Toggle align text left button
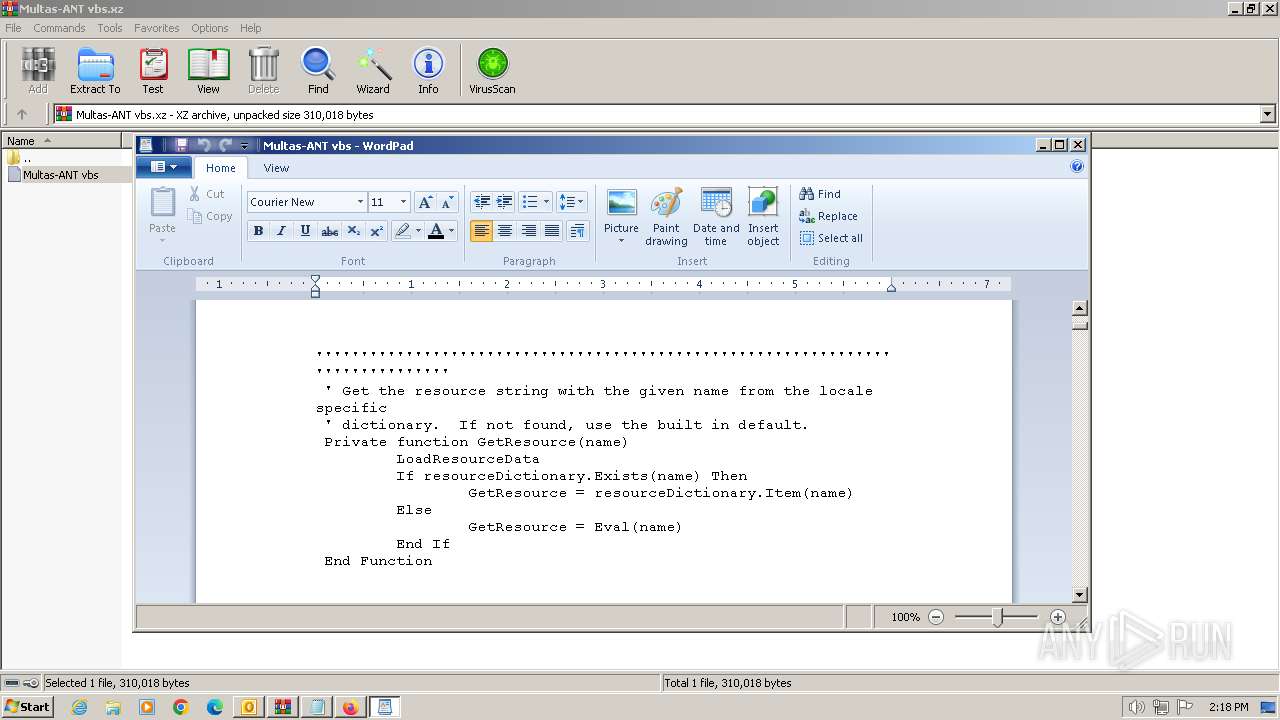 tap(482, 231)
